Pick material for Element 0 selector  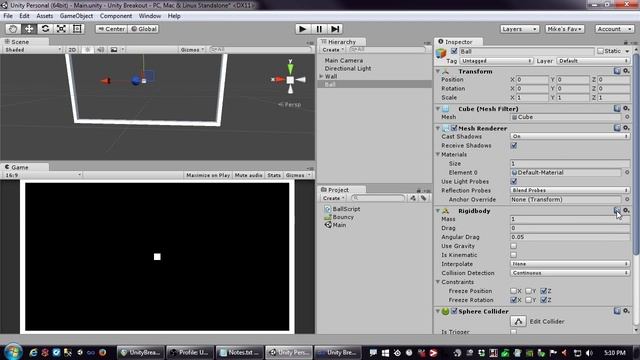click(x=627, y=173)
